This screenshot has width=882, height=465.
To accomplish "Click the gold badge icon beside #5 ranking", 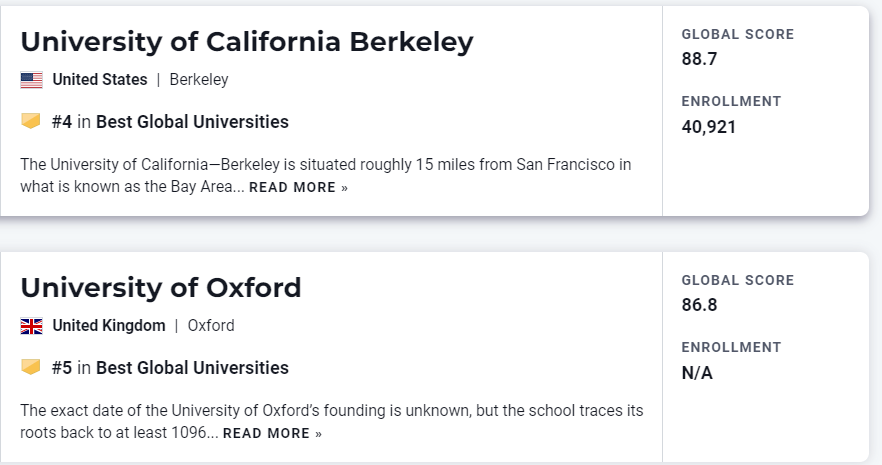I will click(x=31, y=367).
